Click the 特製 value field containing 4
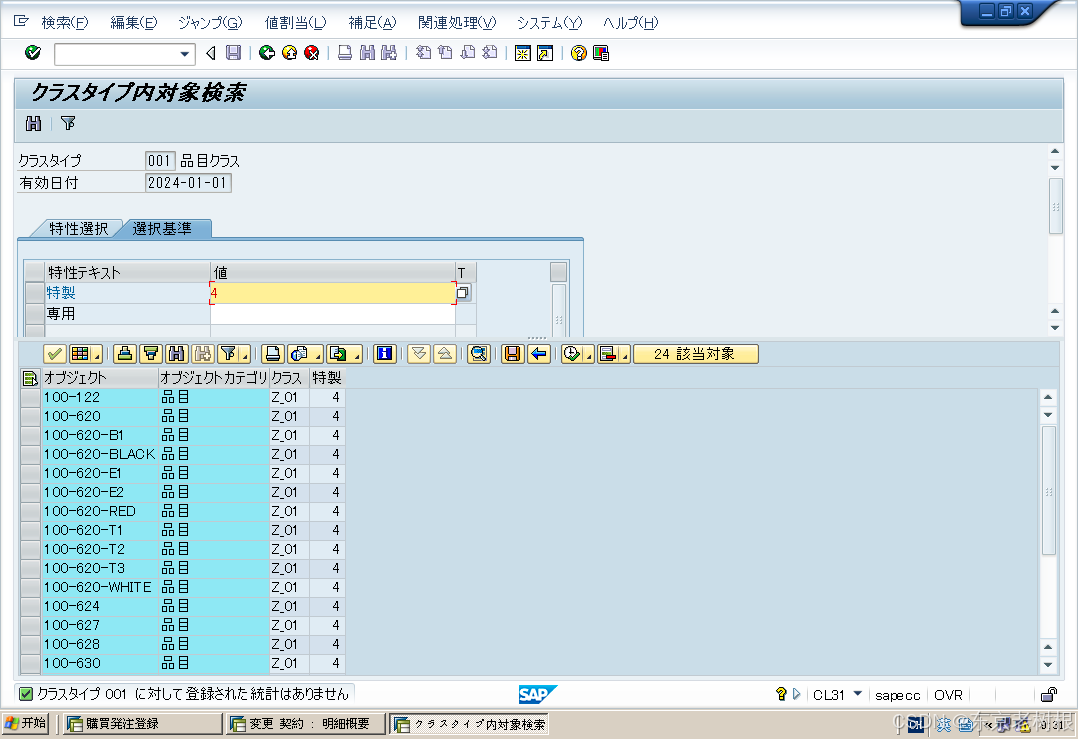 [330, 291]
